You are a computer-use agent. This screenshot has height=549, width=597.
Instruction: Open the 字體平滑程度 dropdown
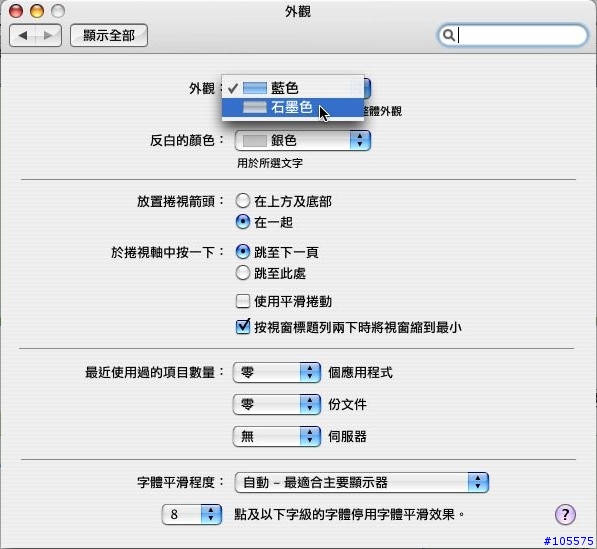click(362, 482)
